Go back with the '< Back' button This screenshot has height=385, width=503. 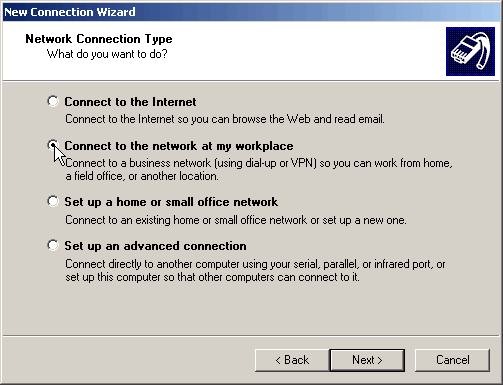coord(292,360)
